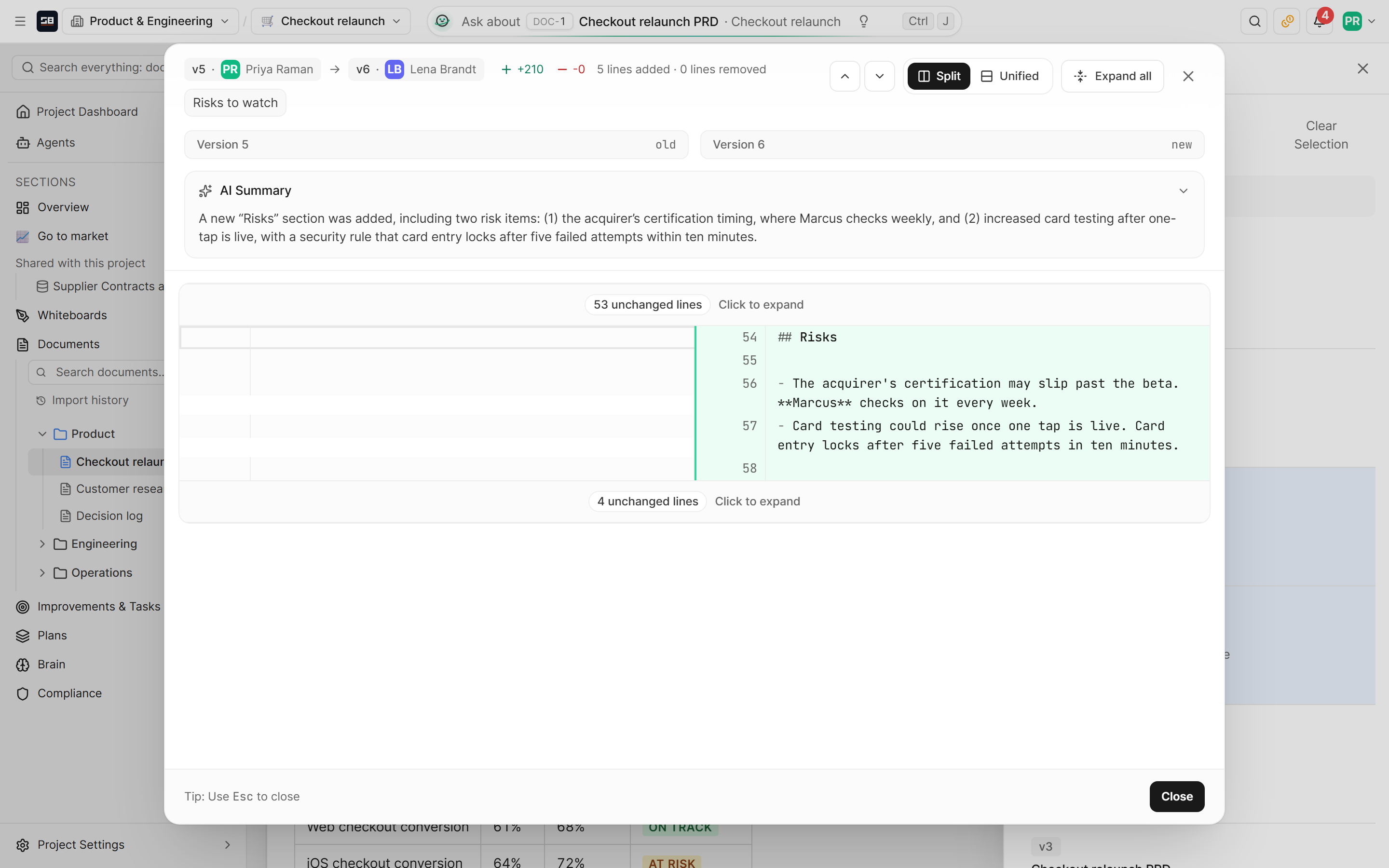Click Clear Selection in background panel

point(1321,135)
